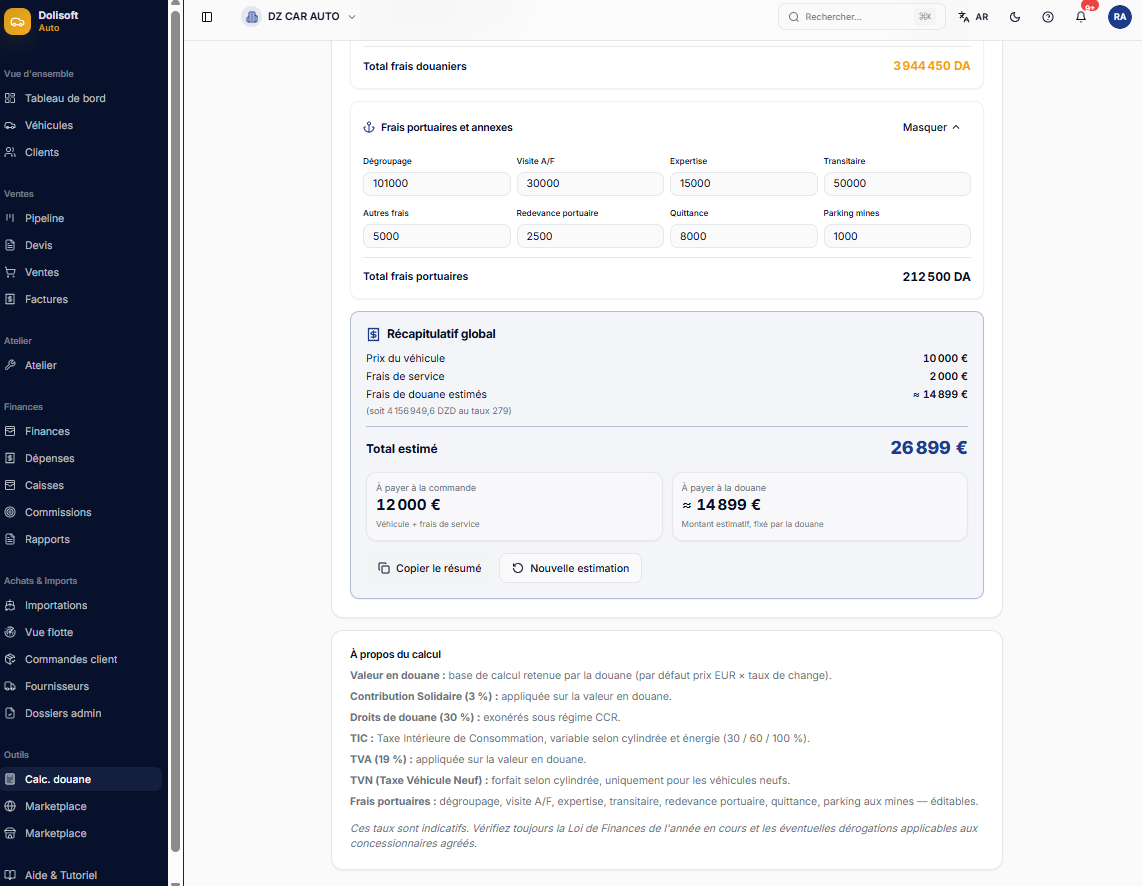
Task: Click the first Marketplace globe icon
Action: [x=10, y=807]
